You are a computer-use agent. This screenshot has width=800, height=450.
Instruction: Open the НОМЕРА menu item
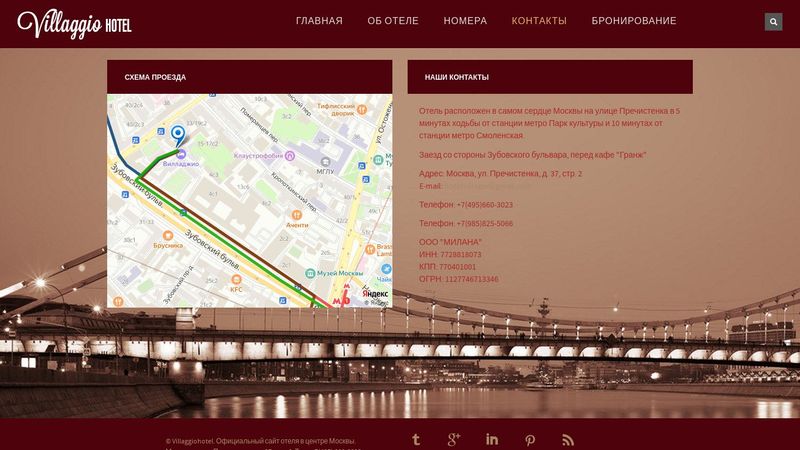point(465,21)
